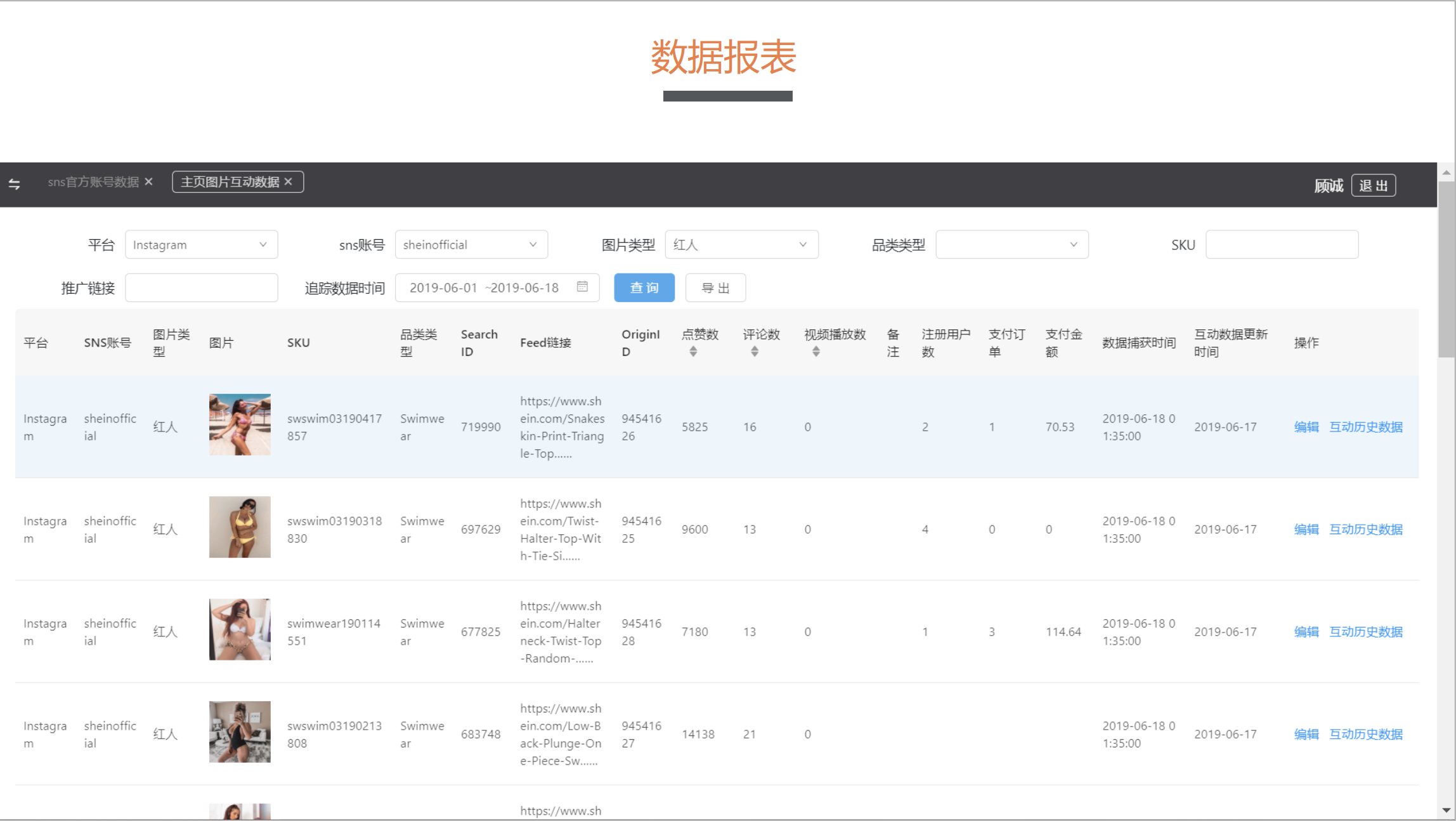Expand the 图片类型 红人 dropdown
This screenshot has height=821, width=1456.
coord(741,245)
